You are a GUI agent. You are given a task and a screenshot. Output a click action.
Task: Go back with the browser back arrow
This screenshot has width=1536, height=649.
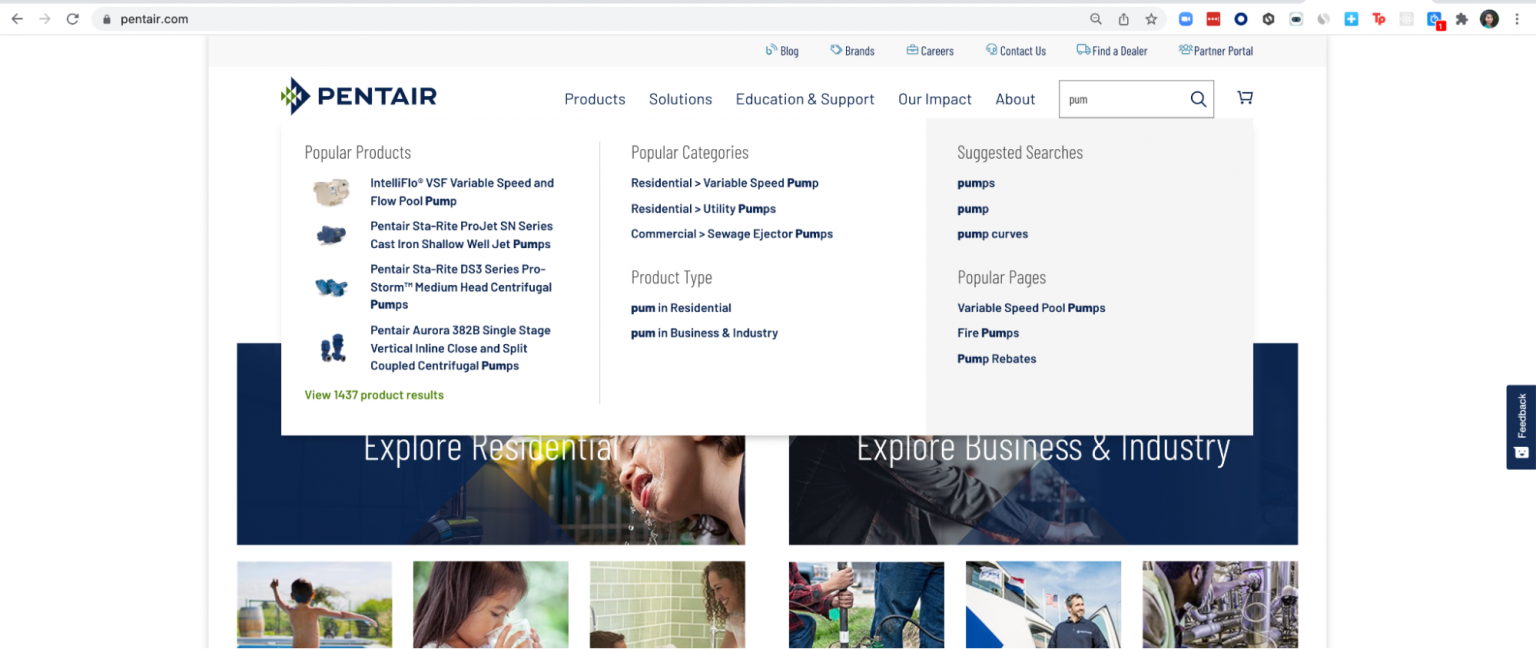pyautogui.click(x=17, y=19)
